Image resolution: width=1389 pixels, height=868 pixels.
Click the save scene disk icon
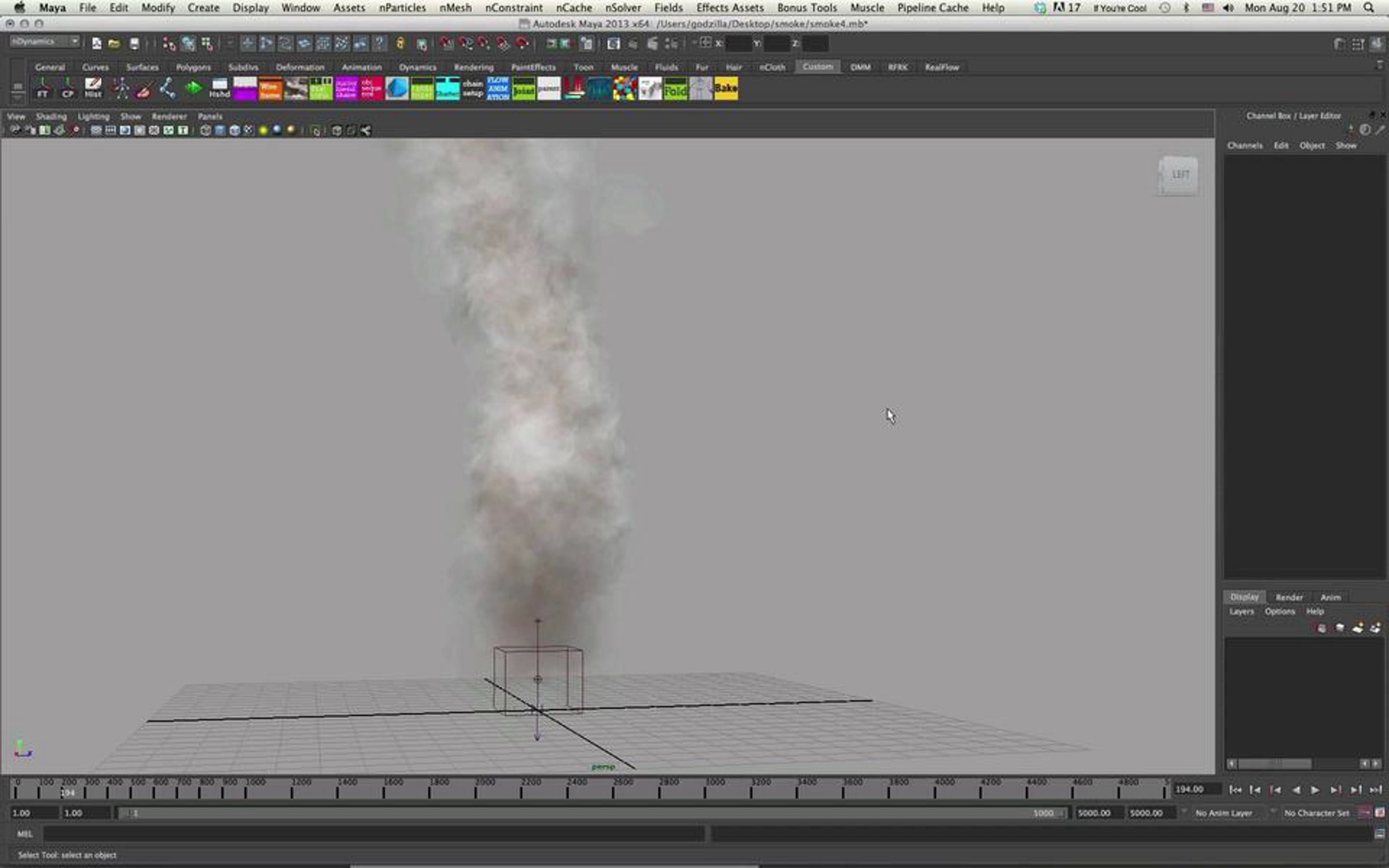[x=134, y=43]
